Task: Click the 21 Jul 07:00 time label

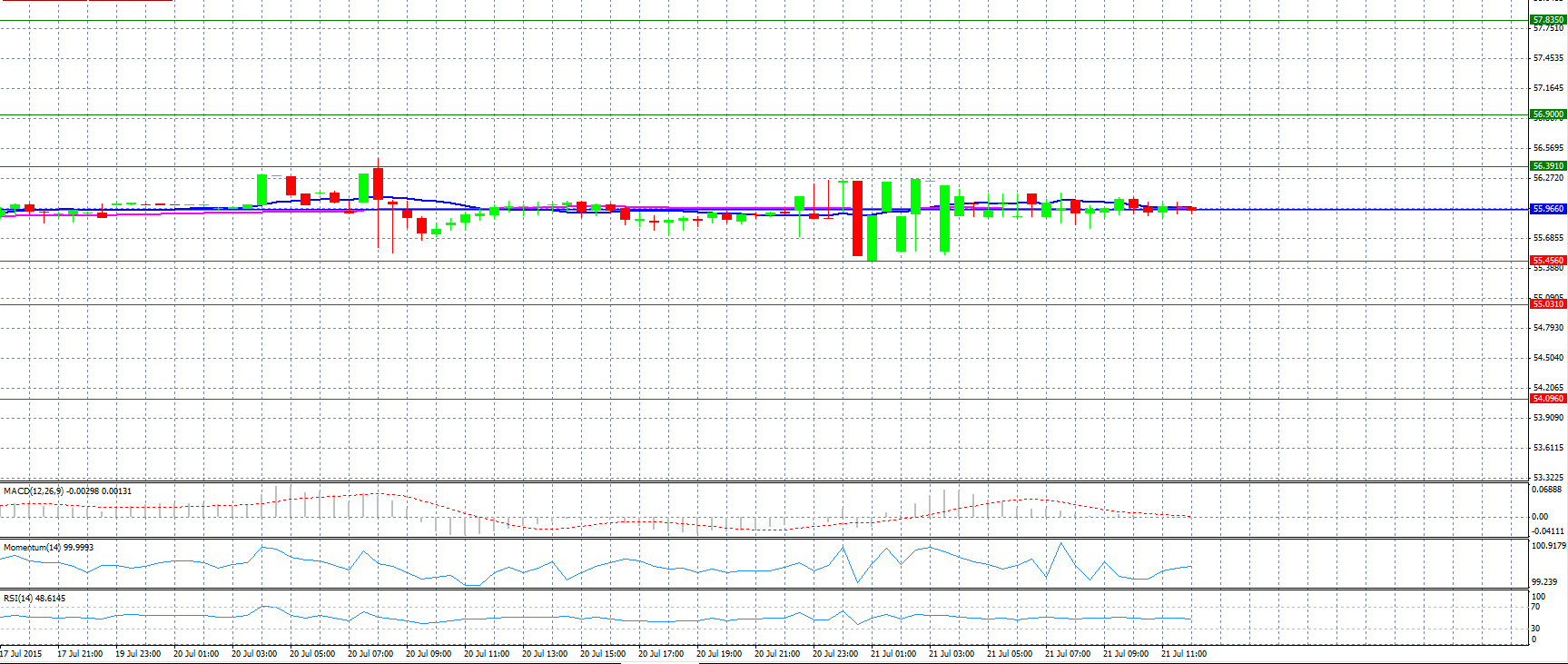Action: tap(1068, 653)
